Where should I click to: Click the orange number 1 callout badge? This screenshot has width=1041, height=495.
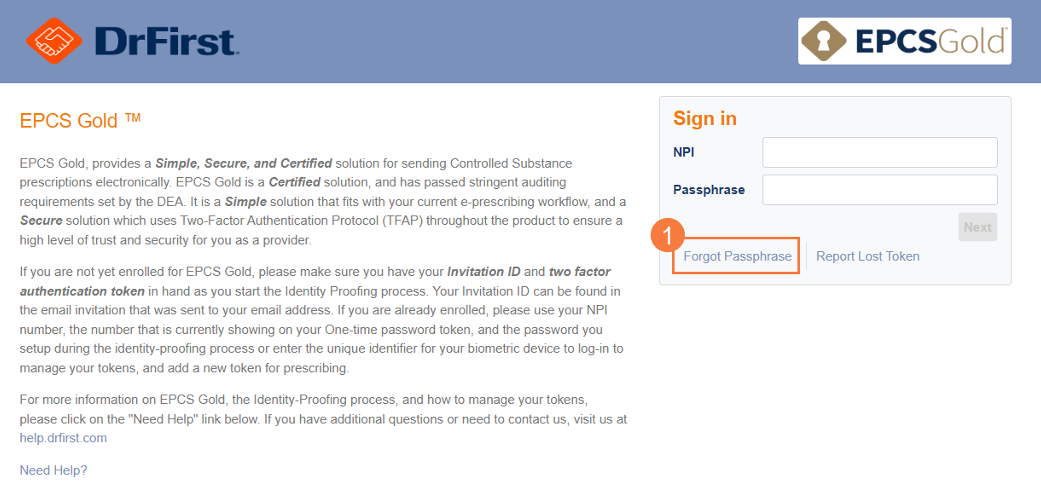coord(669,235)
